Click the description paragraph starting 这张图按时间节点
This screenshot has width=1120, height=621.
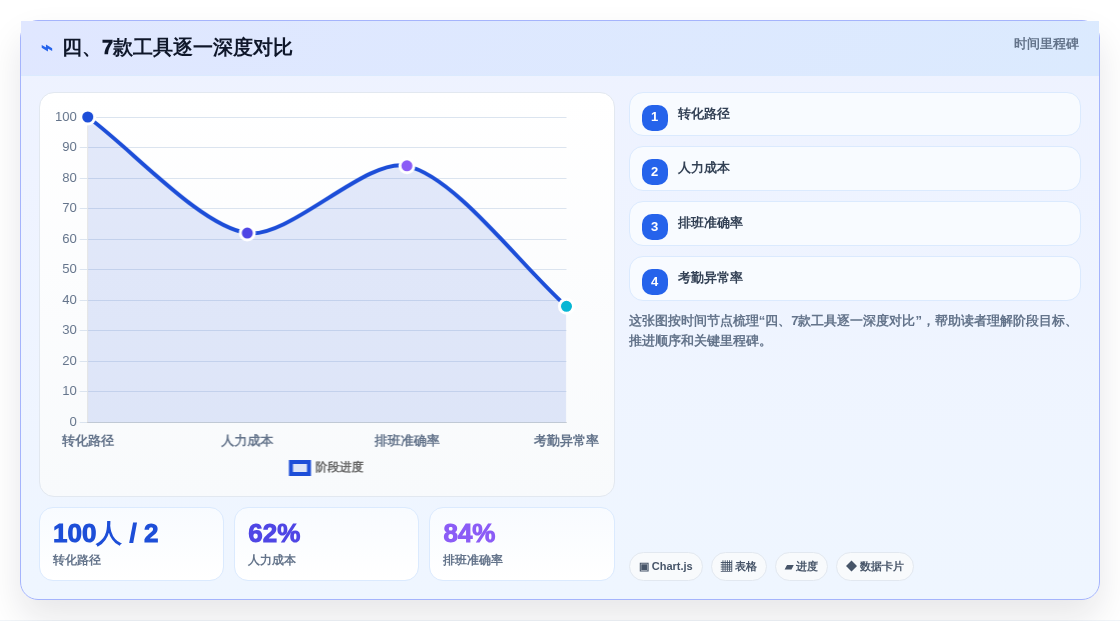[x=850, y=331]
